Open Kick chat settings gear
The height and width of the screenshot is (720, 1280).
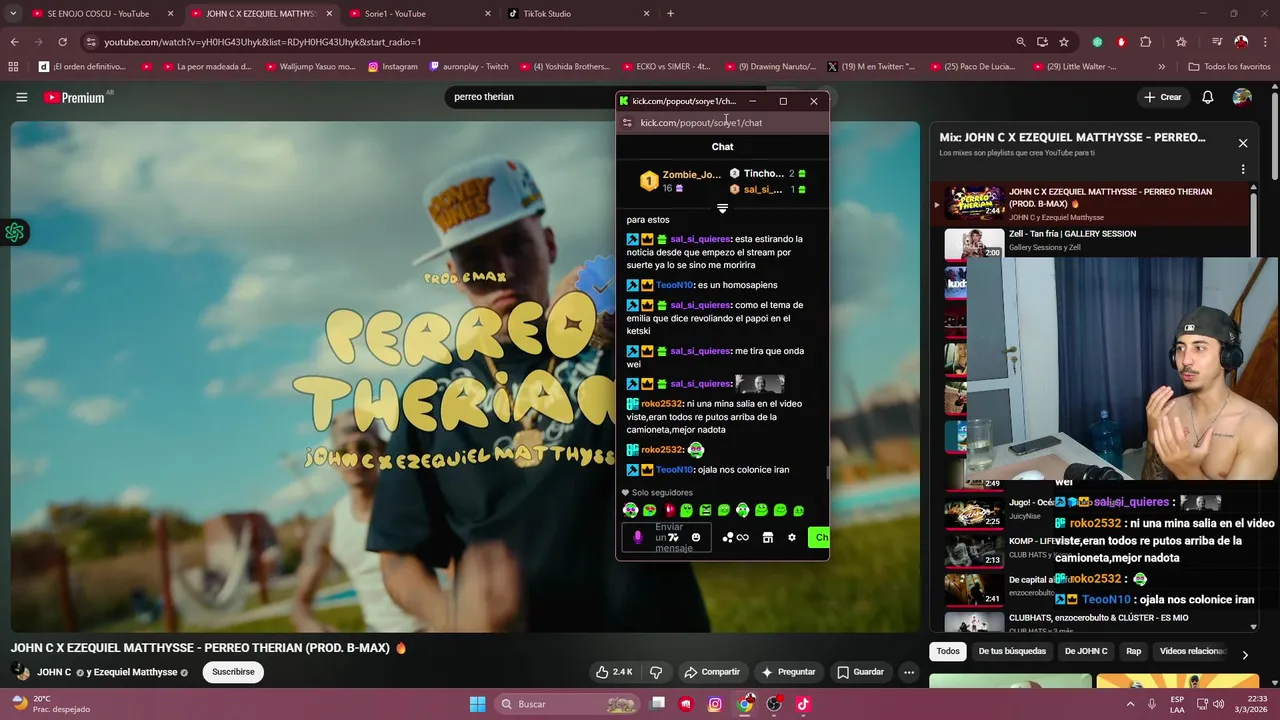coord(792,537)
